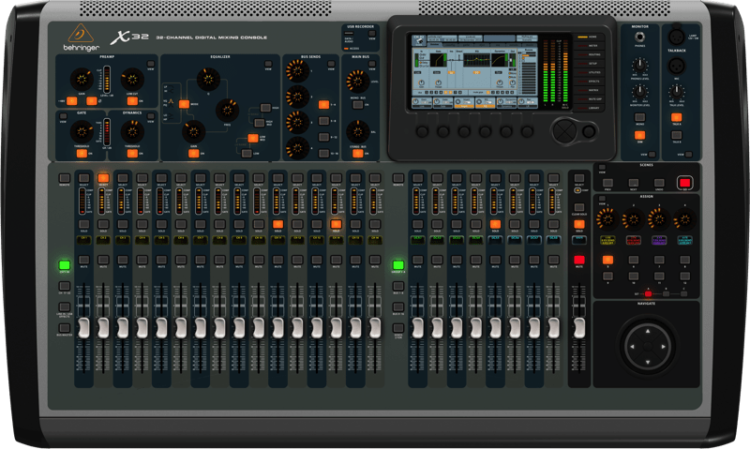
Task: Toggle the MONO BUS ON button
Action: click(x=357, y=104)
